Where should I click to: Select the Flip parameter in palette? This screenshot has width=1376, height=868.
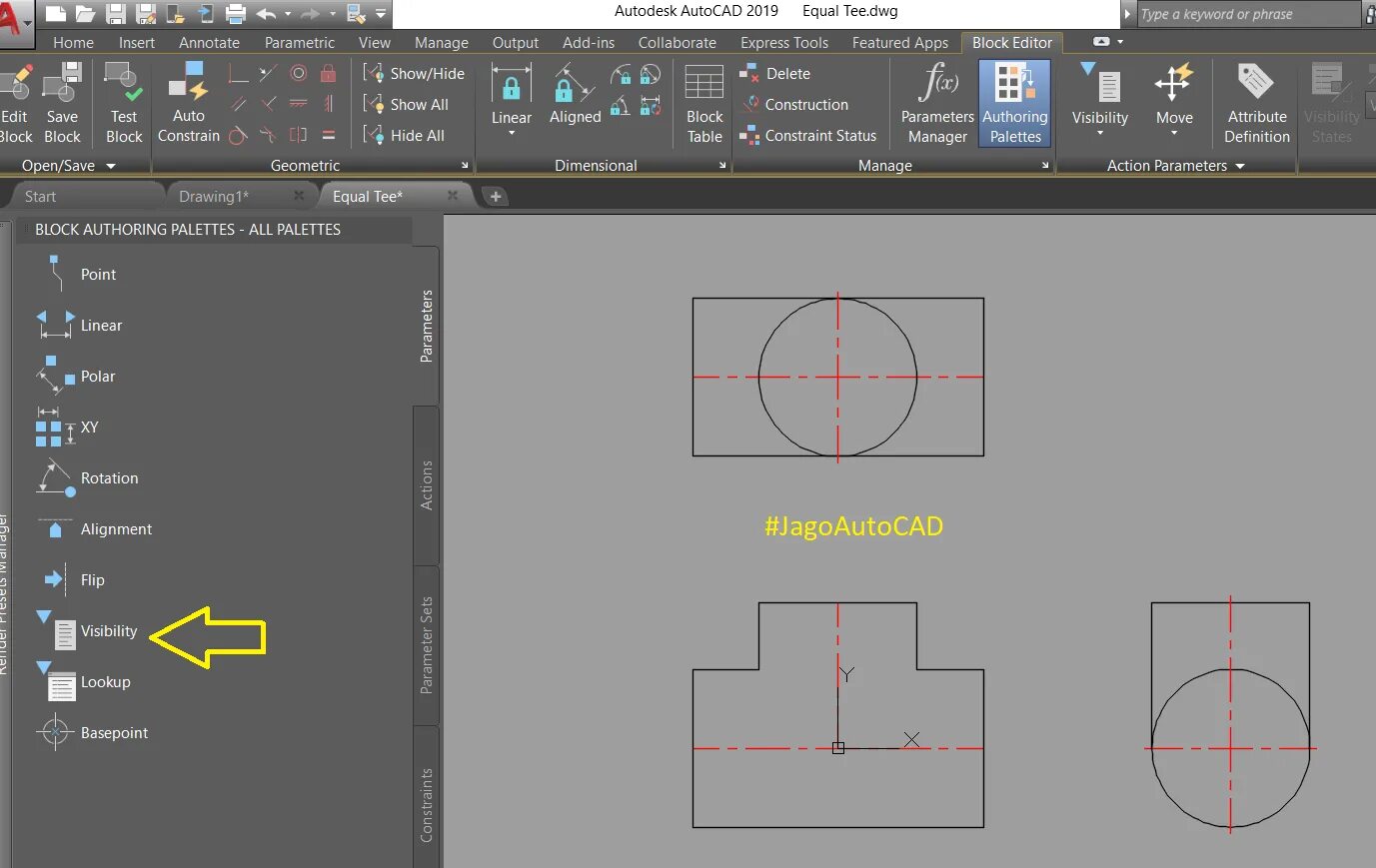coord(72,579)
